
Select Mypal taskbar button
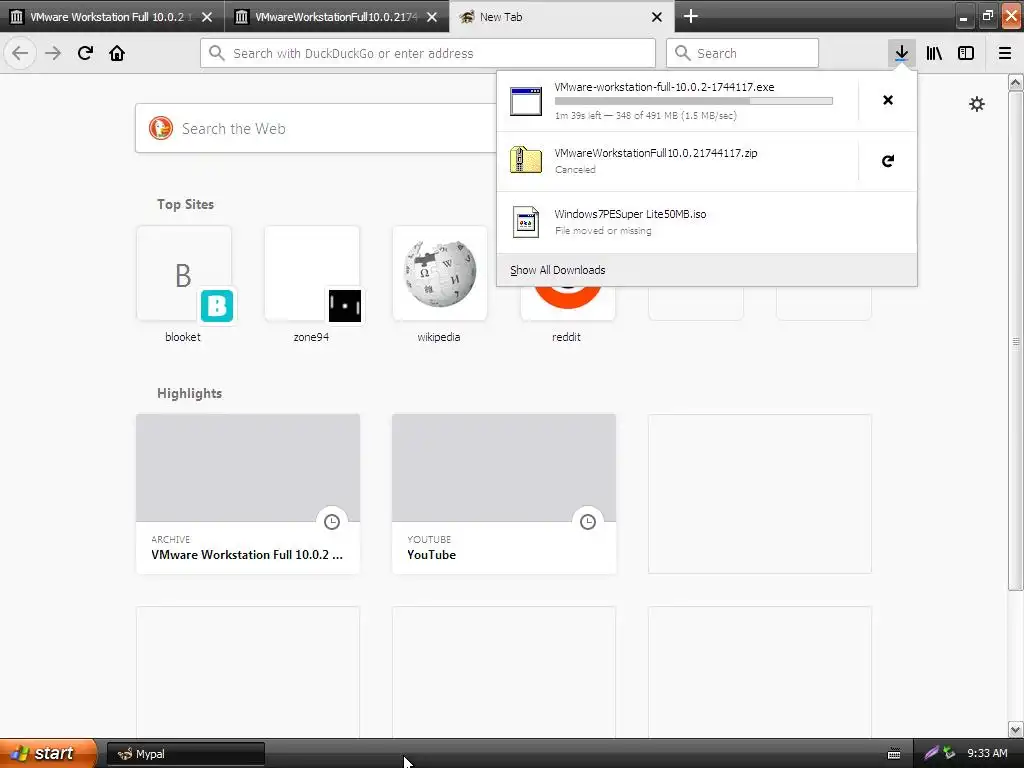pos(185,754)
